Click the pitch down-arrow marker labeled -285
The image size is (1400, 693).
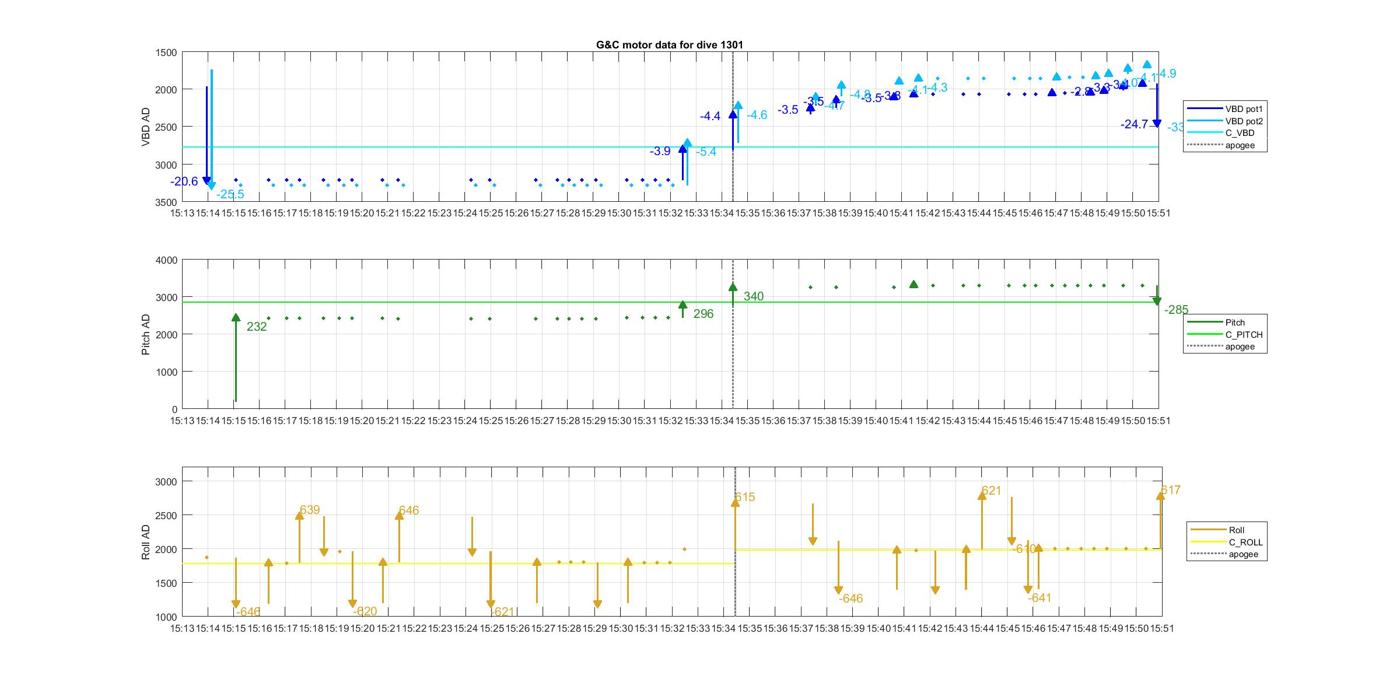[x=1157, y=300]
